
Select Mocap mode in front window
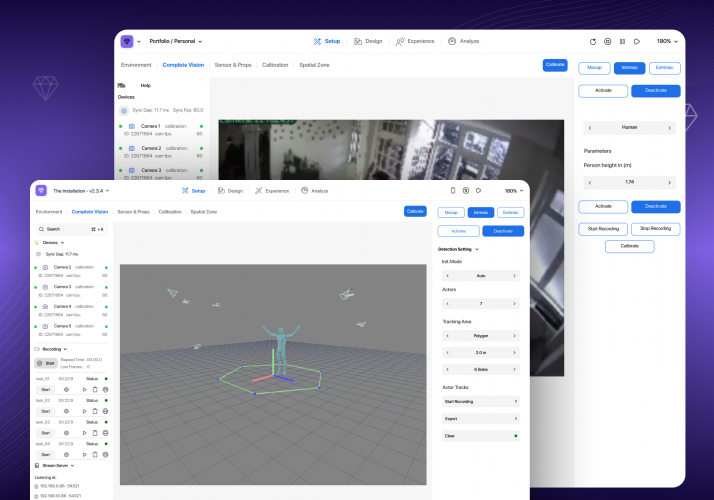pyautogui.click(x=452, y=212)
